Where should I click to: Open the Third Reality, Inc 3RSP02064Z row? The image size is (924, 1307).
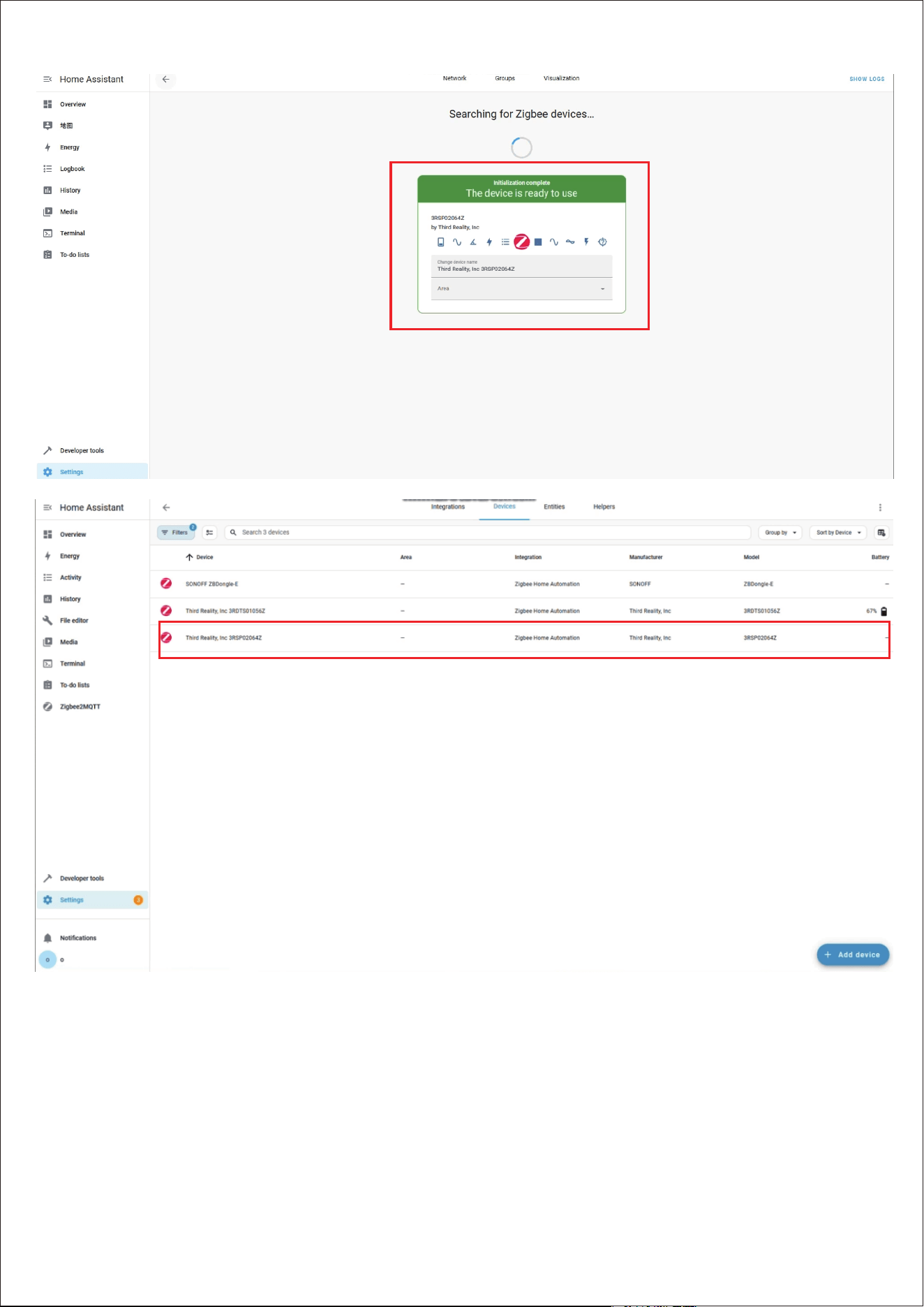click(x=521, y=638)
